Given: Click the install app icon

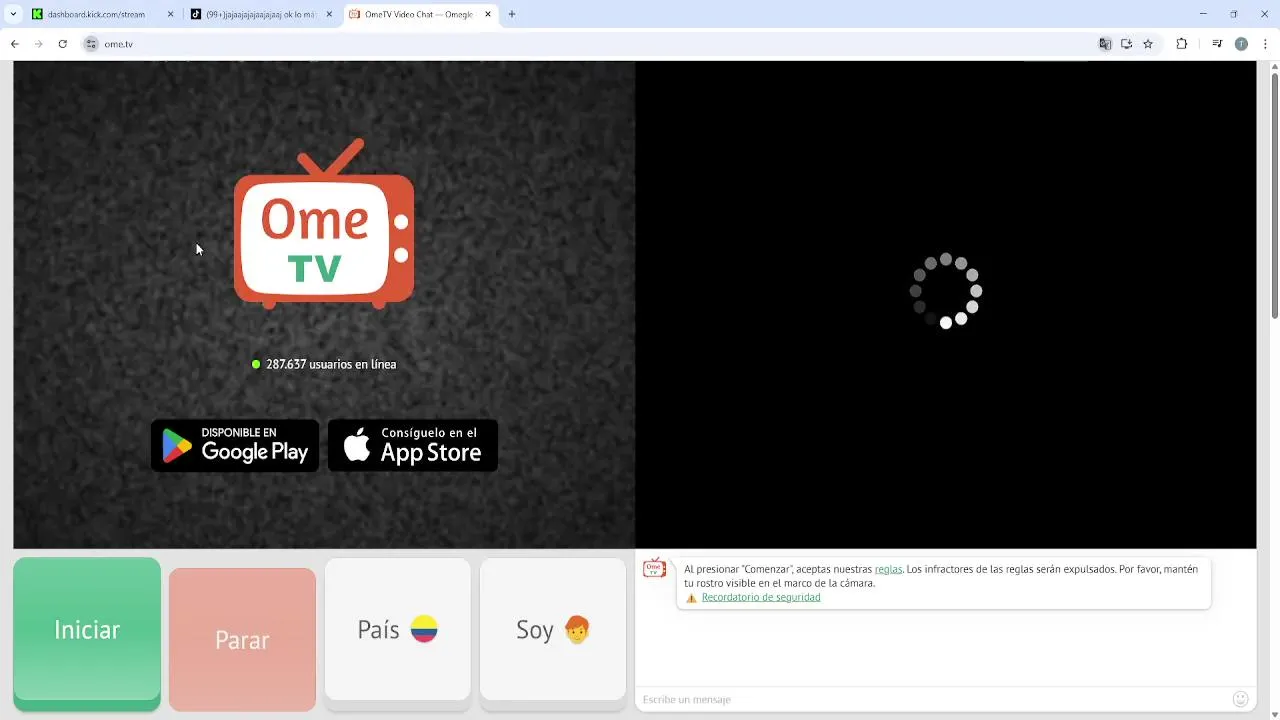Looking at the screenshot, I should coord(1126,44).
